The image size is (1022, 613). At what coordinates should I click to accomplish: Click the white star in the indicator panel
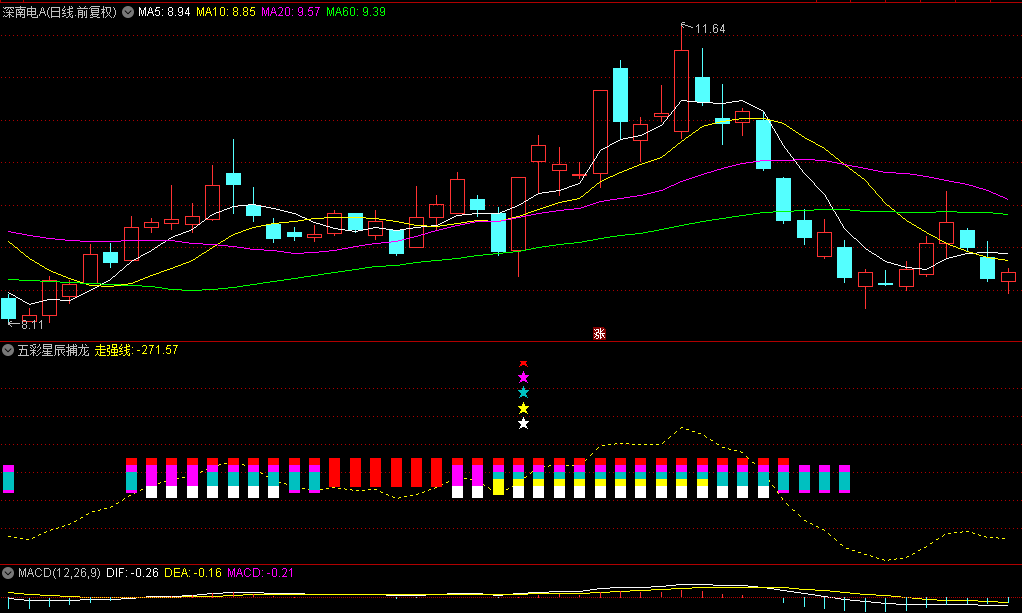(x=523, y=424)
